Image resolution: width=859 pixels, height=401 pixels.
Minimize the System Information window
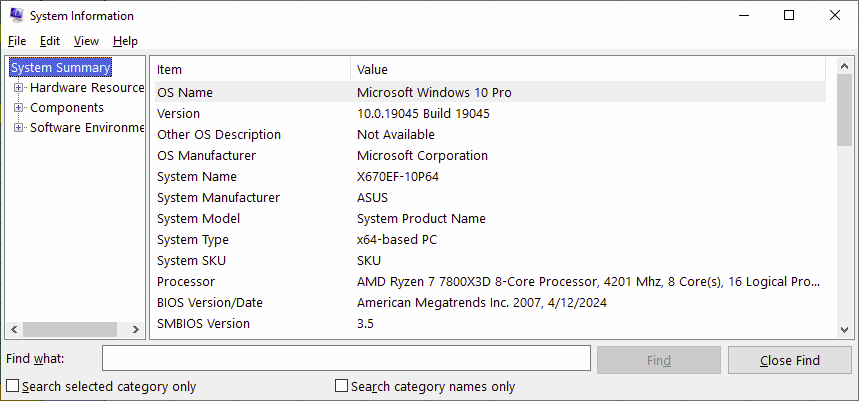(743, 15)
